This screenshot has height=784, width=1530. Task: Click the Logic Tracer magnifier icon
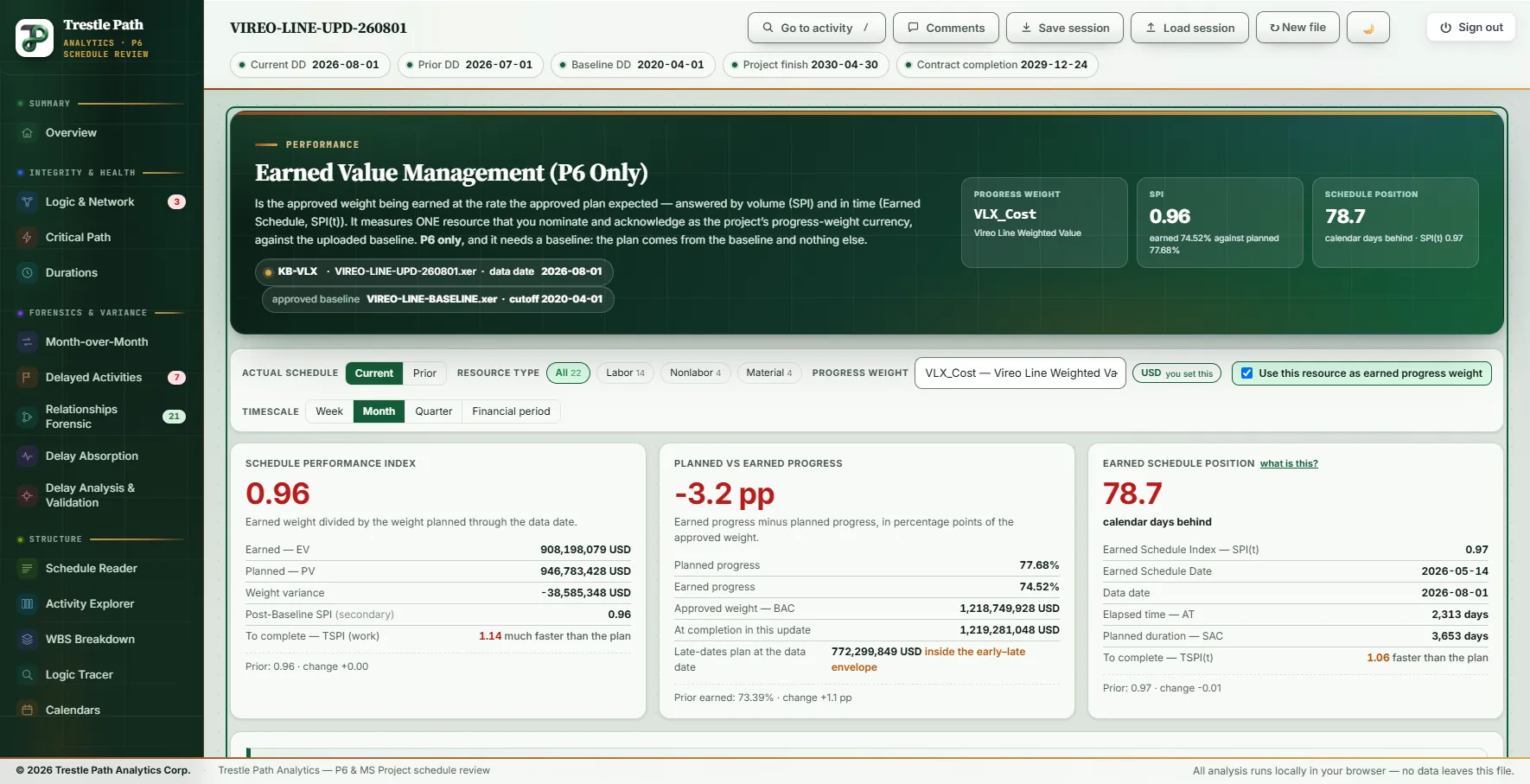tap(27, 675)
